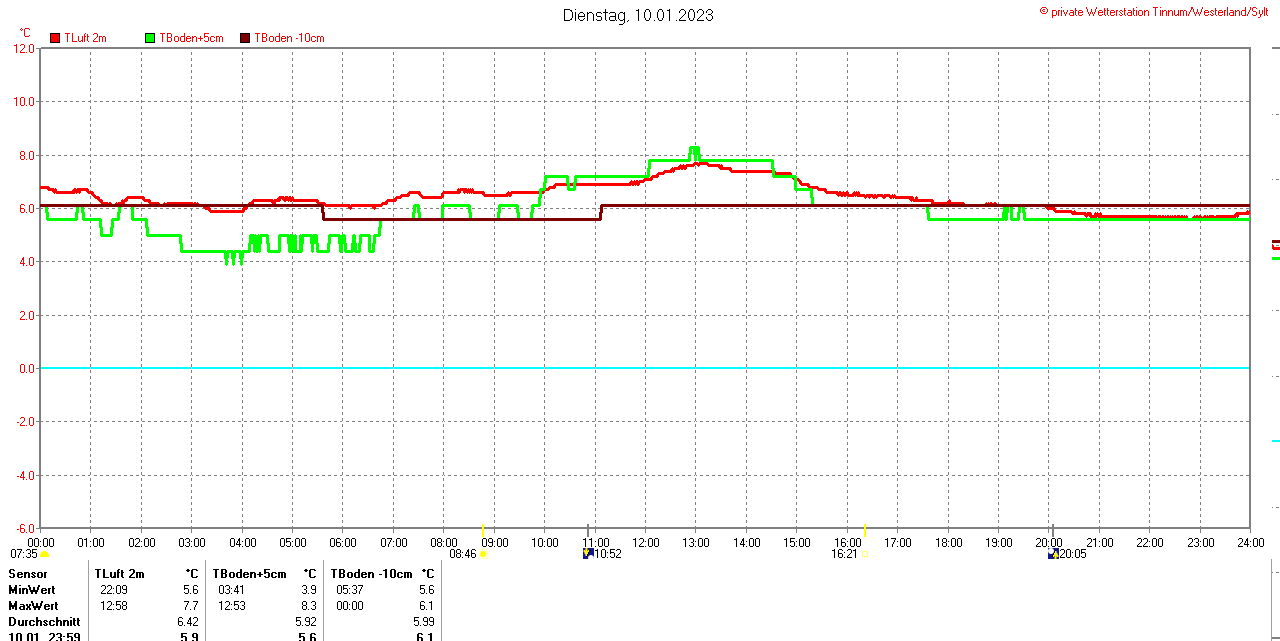Screen dimensions: 1280x641
Task: Click the TBoden -10cm table column header
Action: click(x=371, y=574)
